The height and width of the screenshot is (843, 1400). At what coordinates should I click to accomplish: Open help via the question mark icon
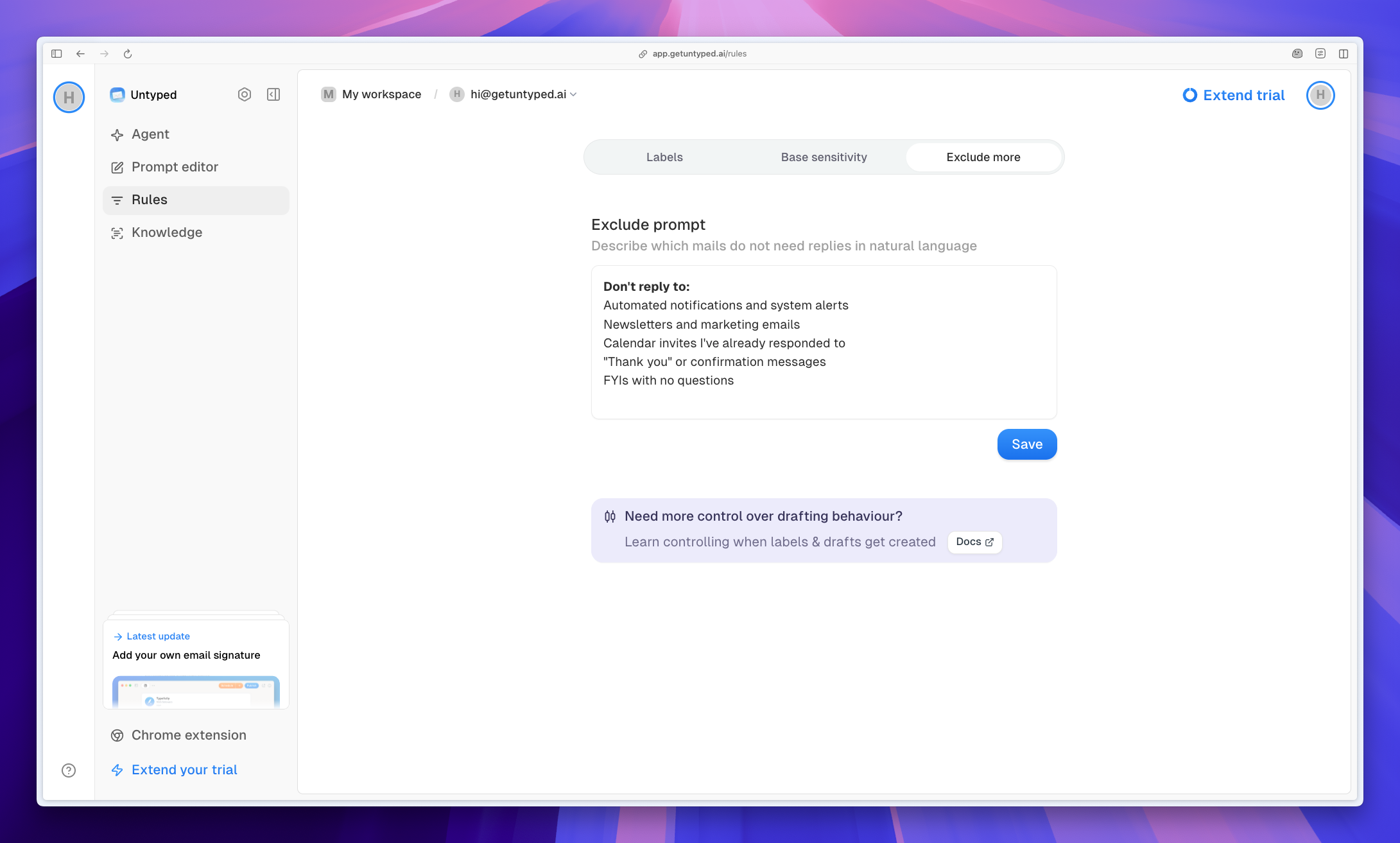tap(69, 770)
